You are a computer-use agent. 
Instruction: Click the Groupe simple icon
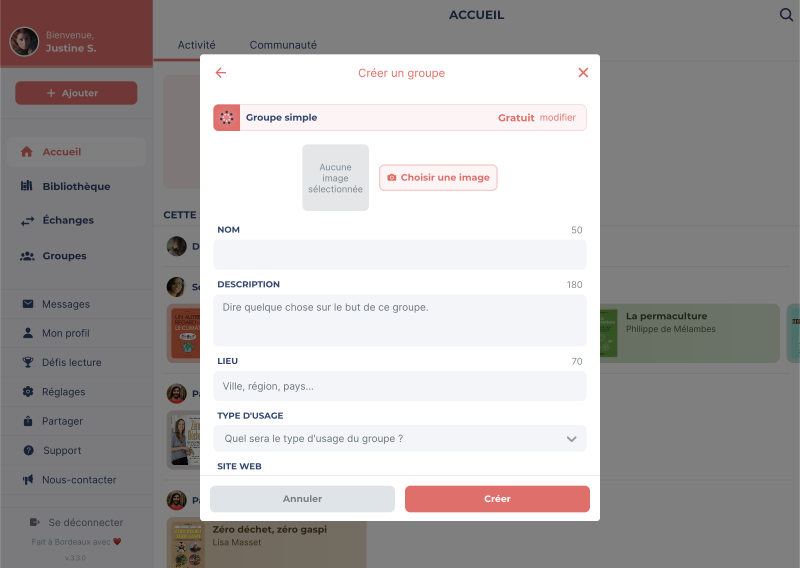227,118
